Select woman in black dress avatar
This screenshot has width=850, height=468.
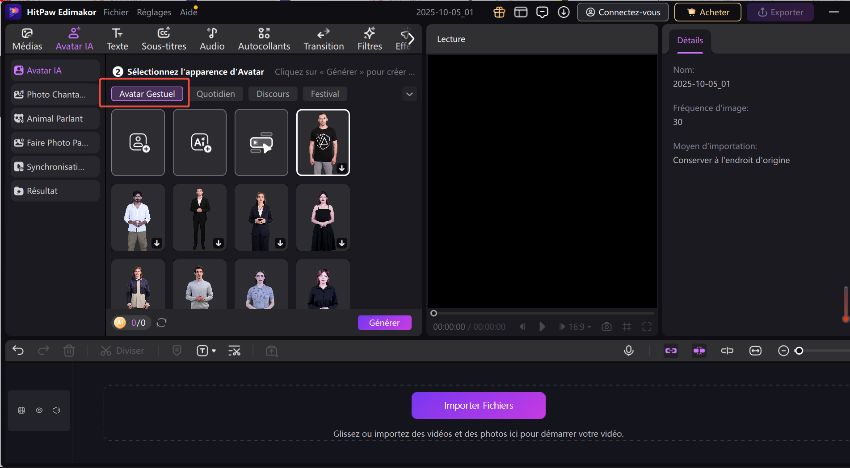tap(323, 217)
